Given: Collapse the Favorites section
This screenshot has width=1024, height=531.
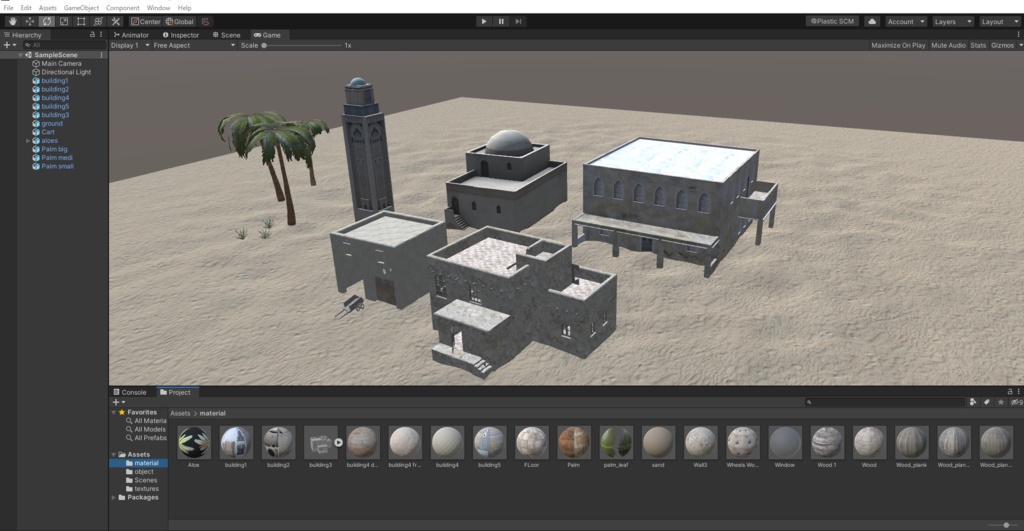Looking at the screenshot, I should point(114,412).
